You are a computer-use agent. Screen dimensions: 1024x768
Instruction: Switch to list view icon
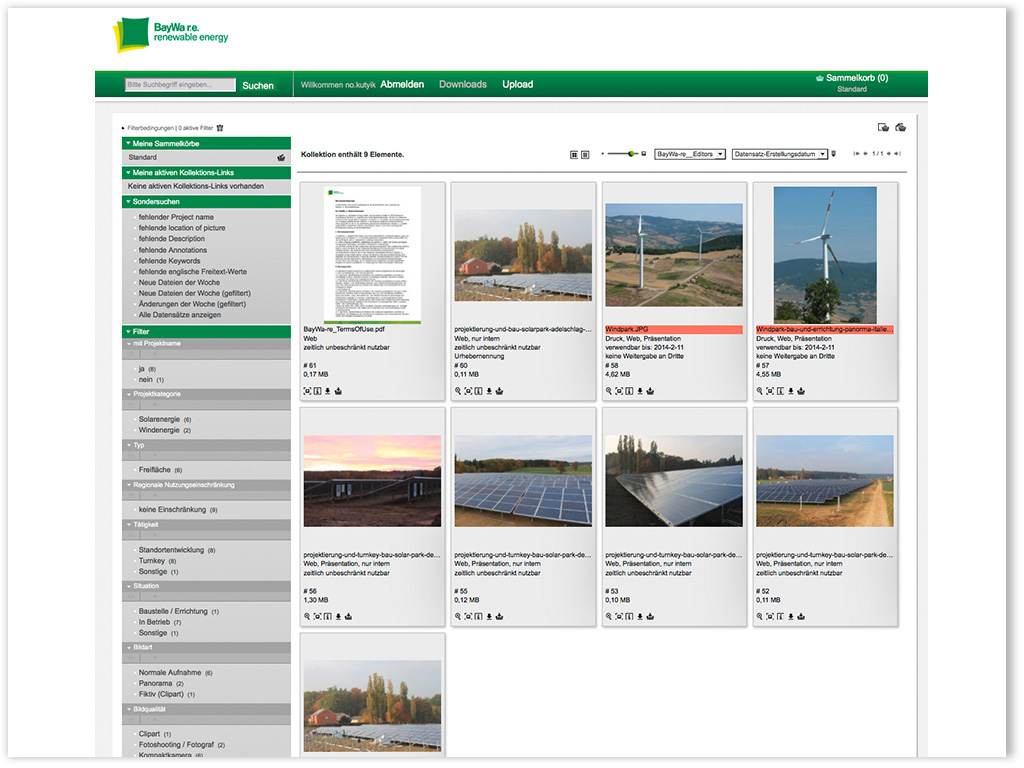pos(585,154)
